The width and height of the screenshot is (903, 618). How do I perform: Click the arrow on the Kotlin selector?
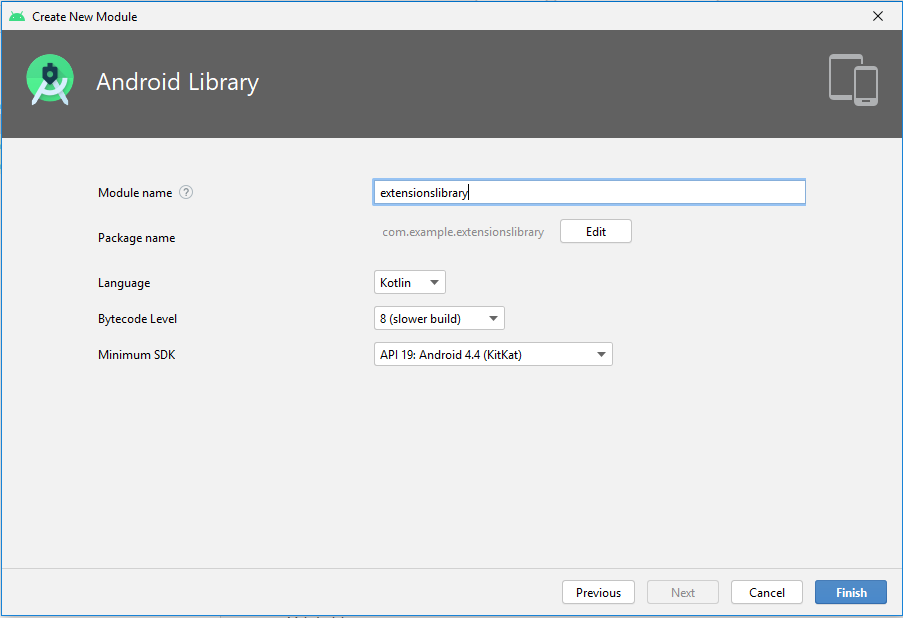point(435,282)
